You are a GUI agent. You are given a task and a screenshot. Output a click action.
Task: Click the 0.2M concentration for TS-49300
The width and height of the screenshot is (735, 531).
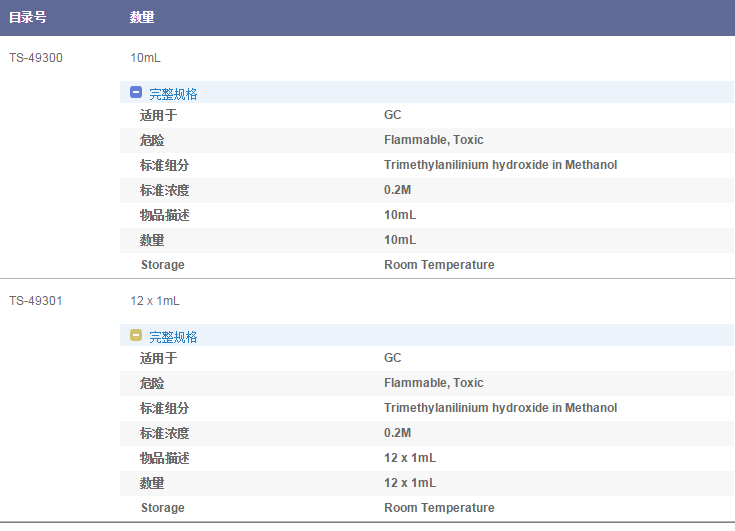(397, 190)
